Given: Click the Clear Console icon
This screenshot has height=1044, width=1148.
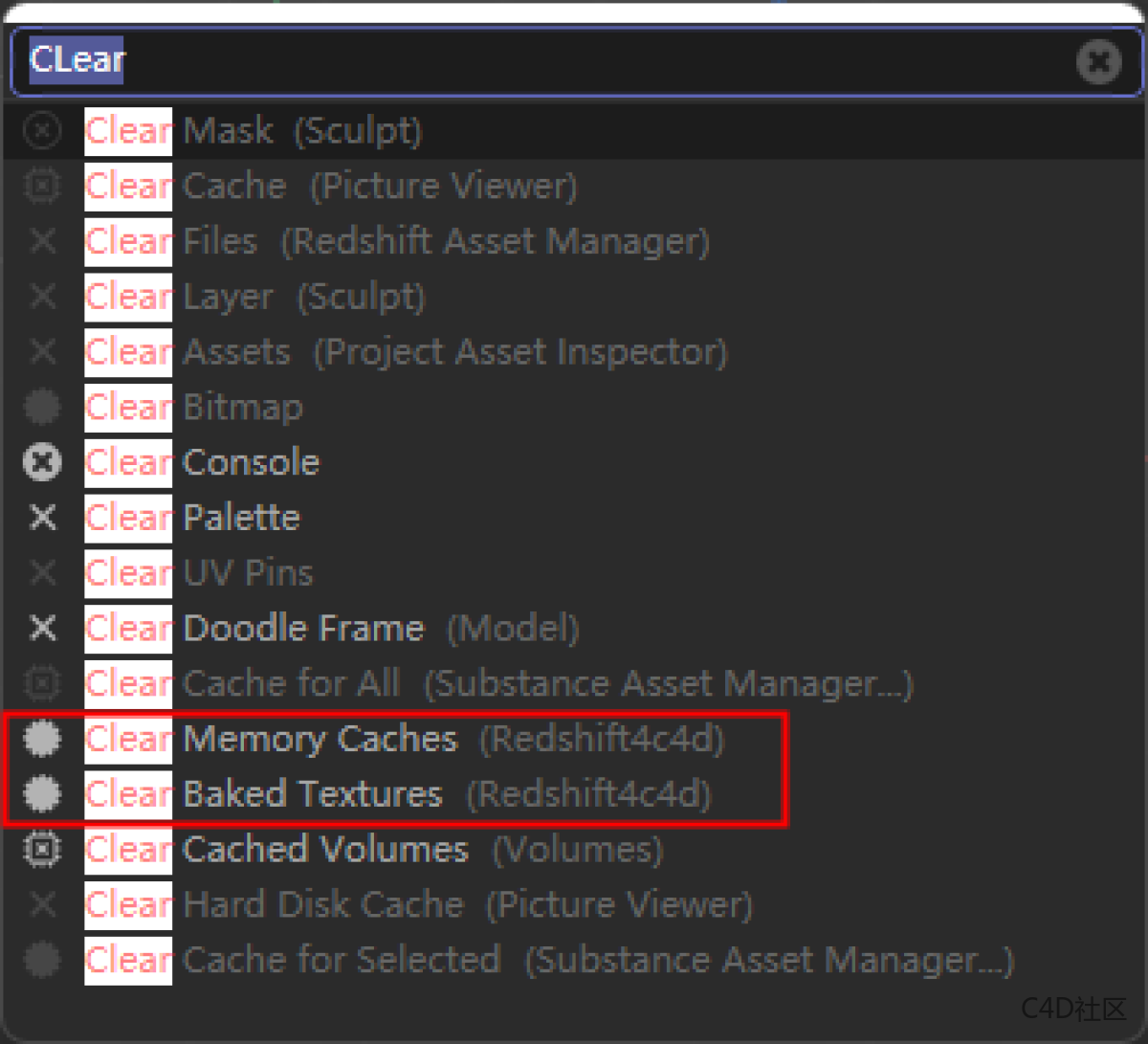Looking at the screenshot, I should (42, 462).
